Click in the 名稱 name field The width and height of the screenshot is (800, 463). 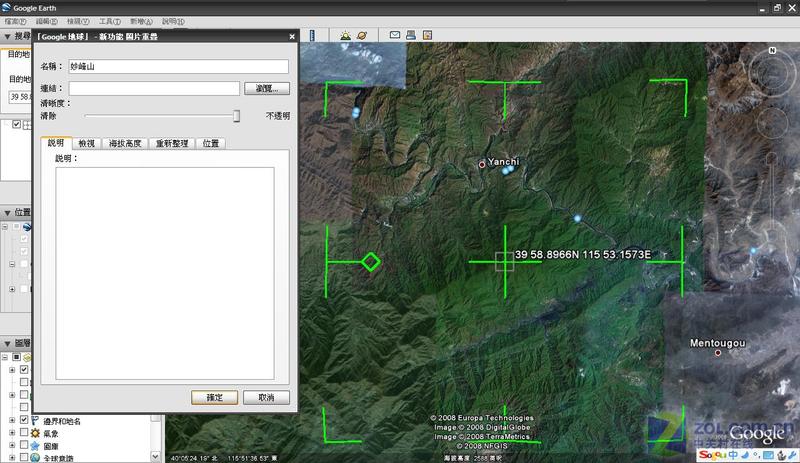(179, 66)
